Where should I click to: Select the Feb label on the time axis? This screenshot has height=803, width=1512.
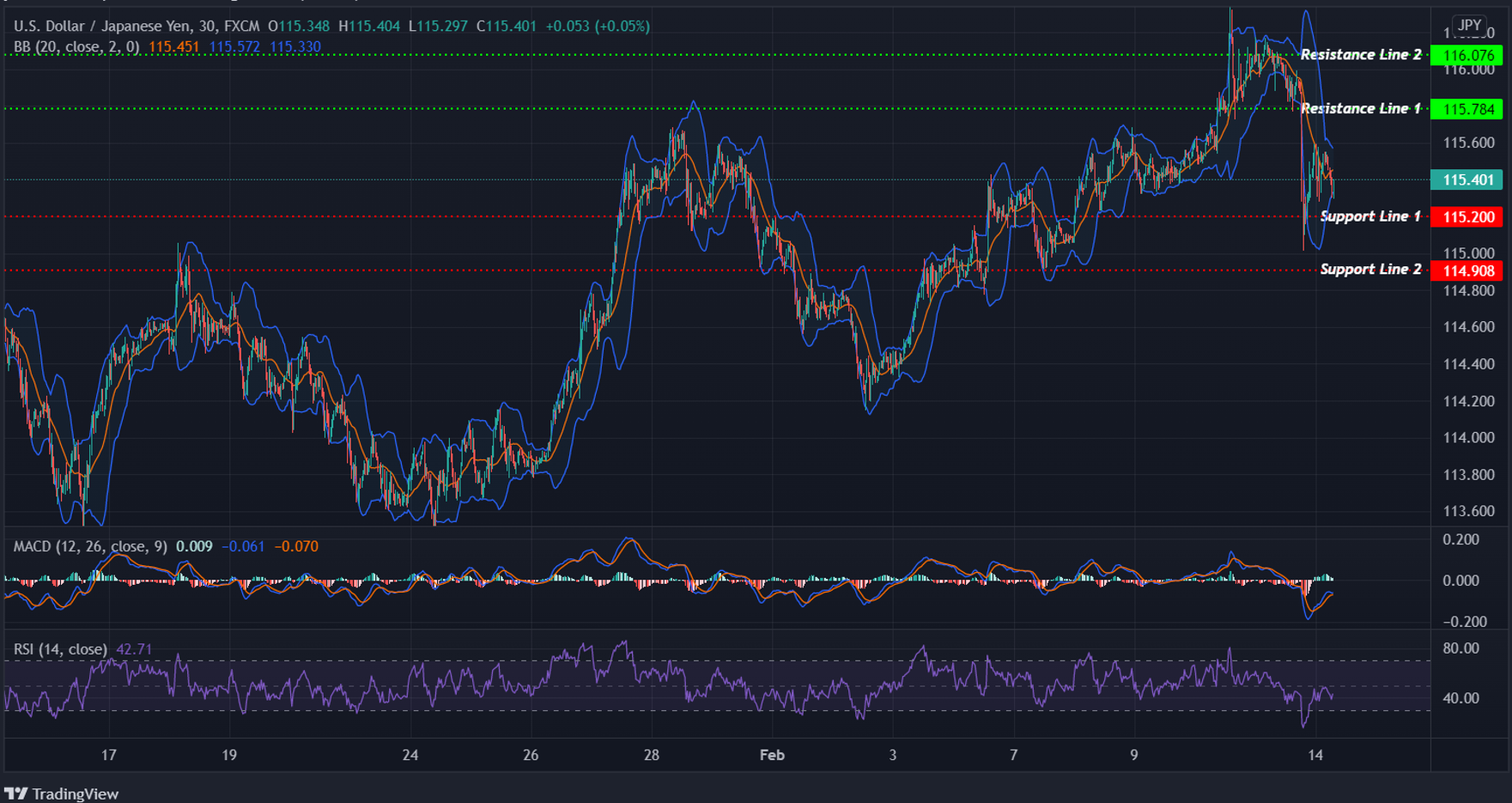point(771,756)
